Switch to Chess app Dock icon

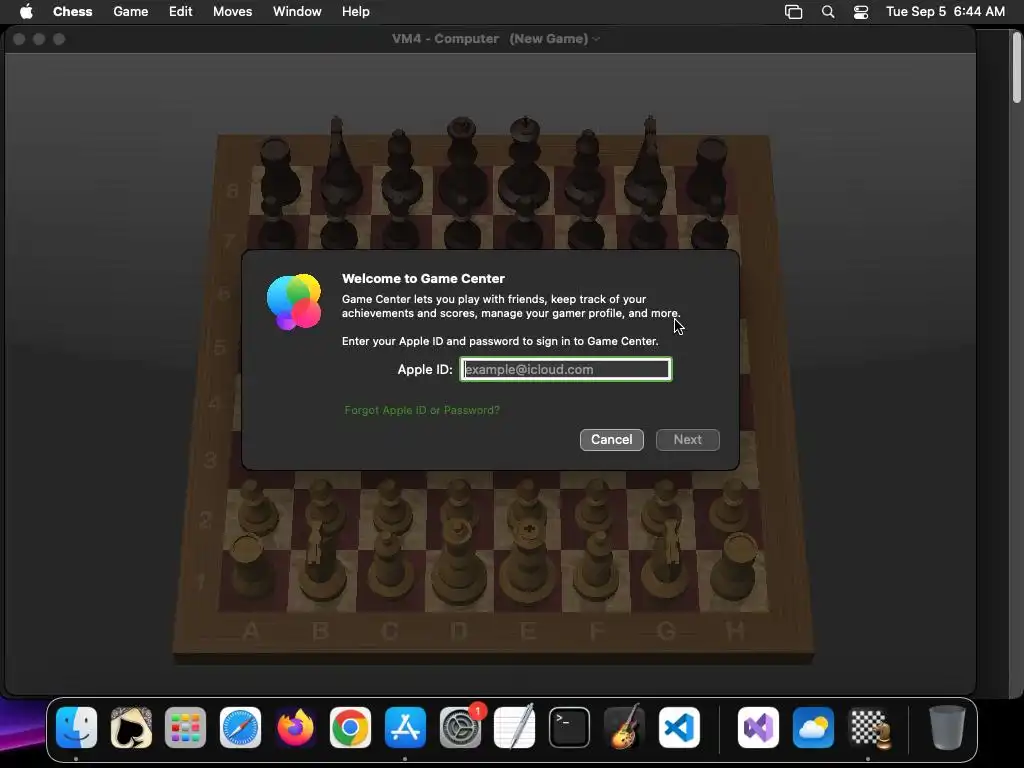click(869, 728)
